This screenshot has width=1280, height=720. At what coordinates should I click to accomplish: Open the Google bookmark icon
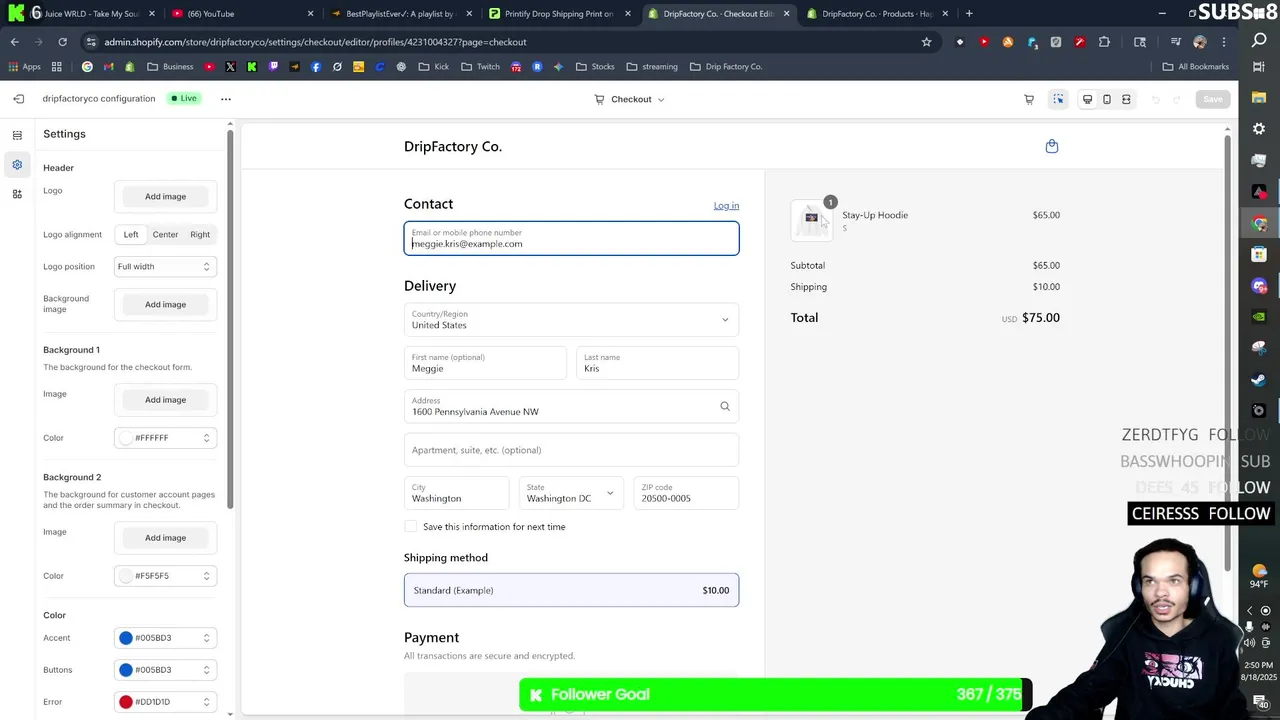point(87,67)
